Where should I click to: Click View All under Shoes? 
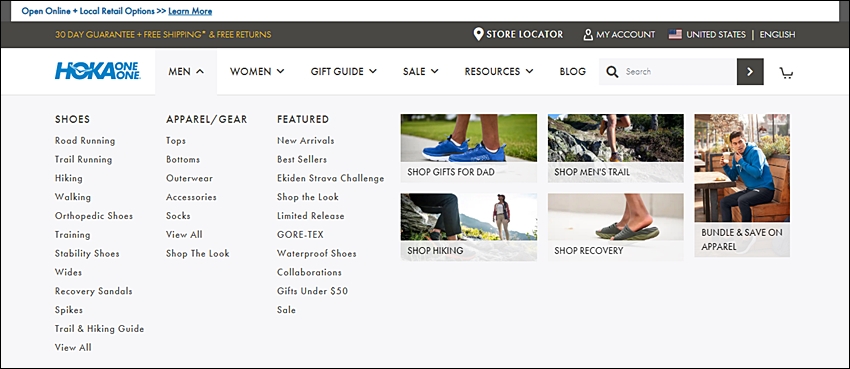click(73, 347)
